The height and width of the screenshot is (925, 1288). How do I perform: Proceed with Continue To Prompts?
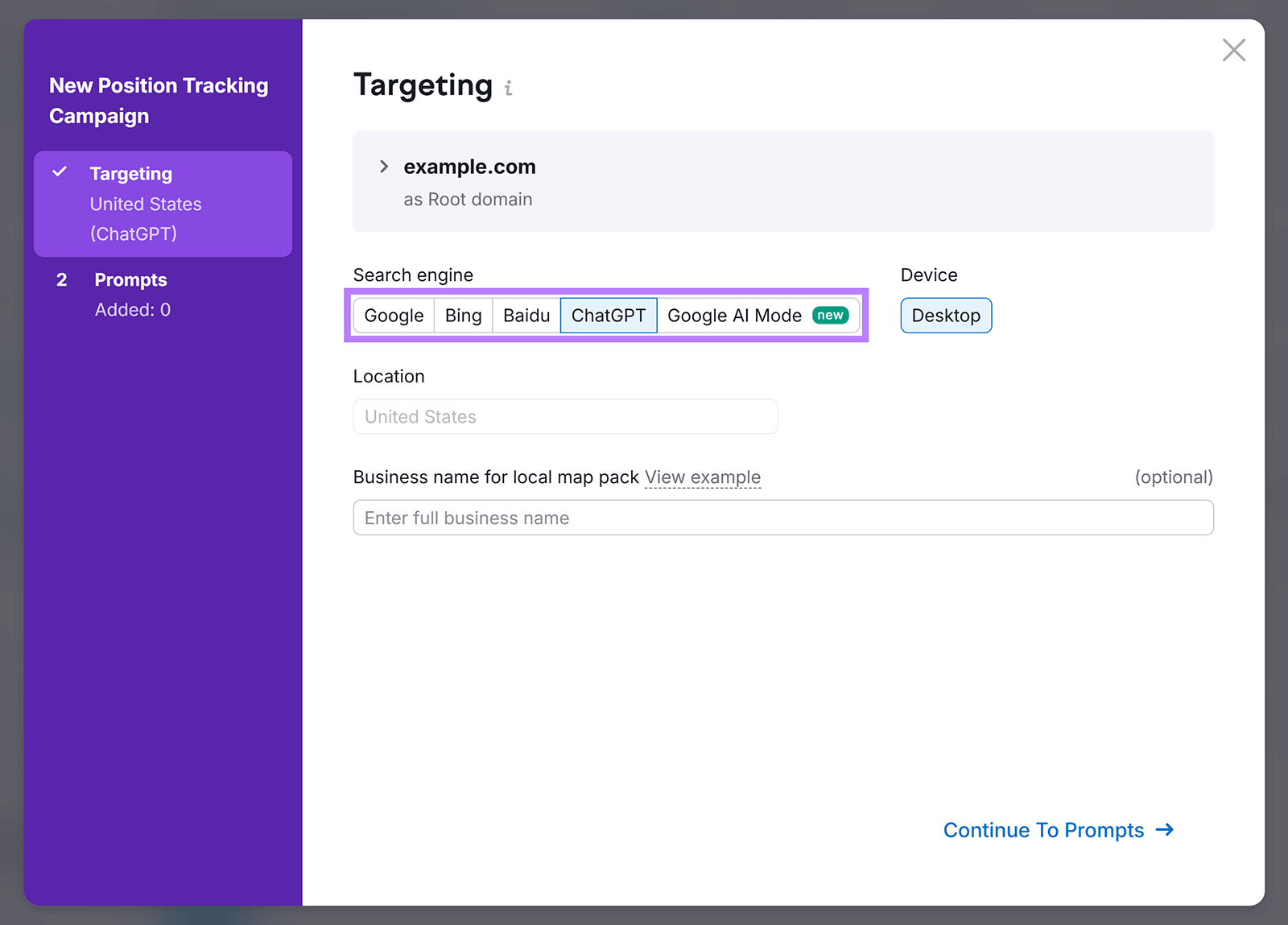[1042, 830]
